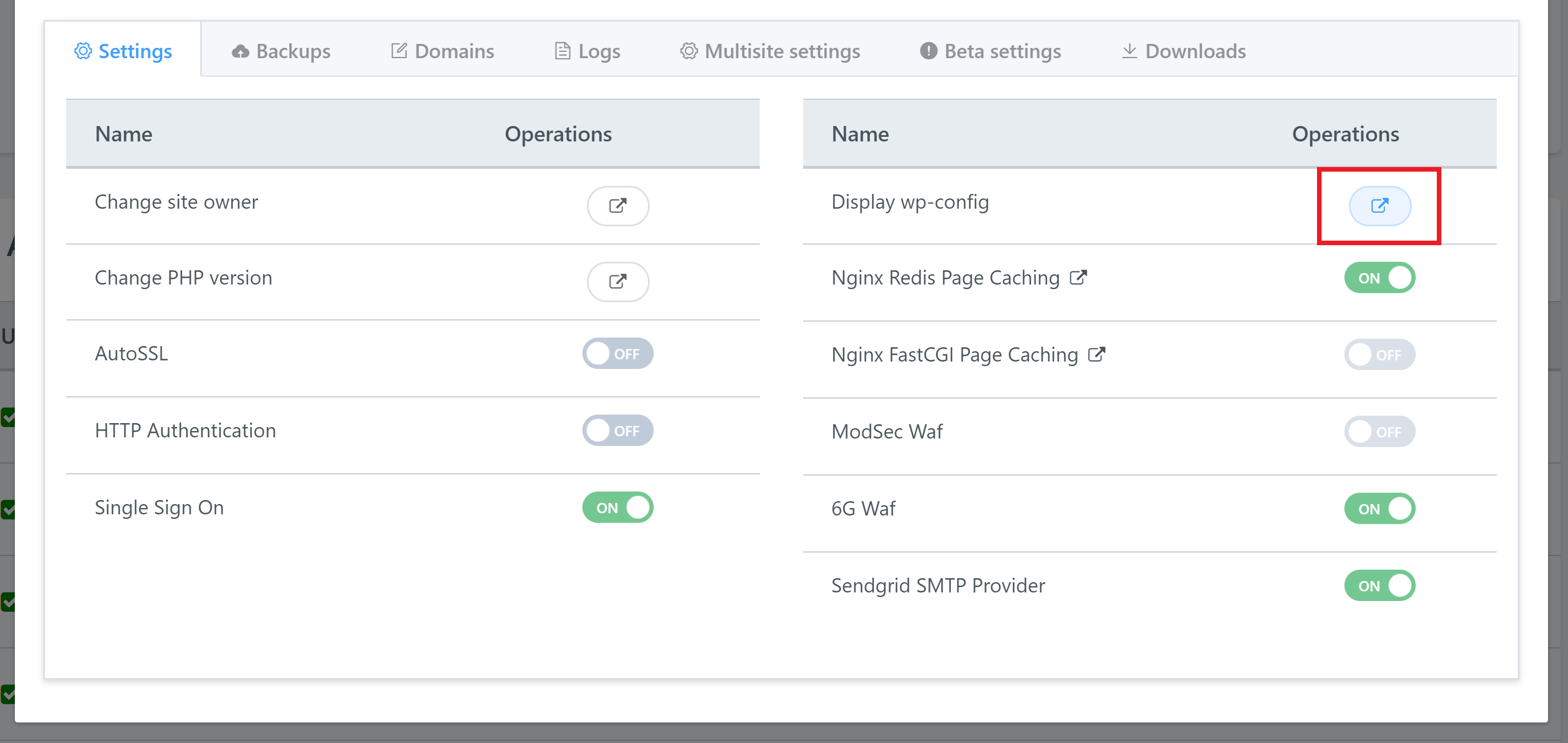
Task: Select the Settings tab
Action: click(x=123, y=51)
